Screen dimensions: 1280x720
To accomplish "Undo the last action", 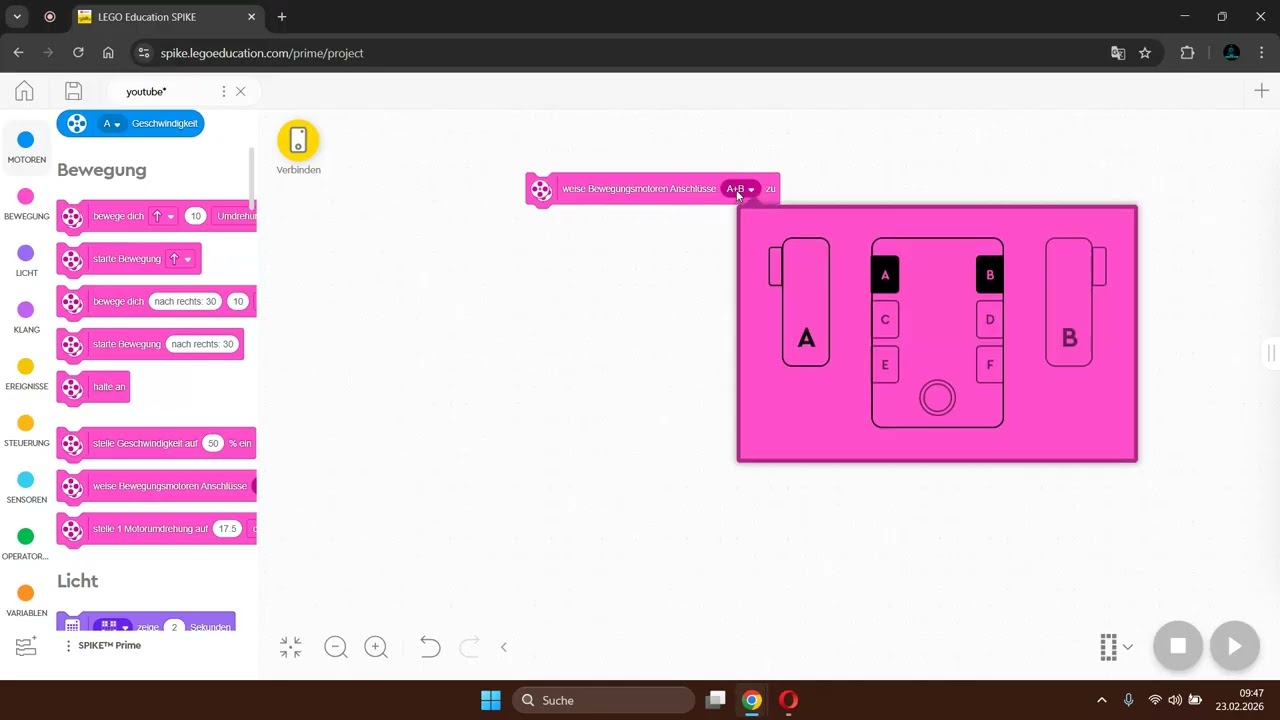I will [430, 647].
